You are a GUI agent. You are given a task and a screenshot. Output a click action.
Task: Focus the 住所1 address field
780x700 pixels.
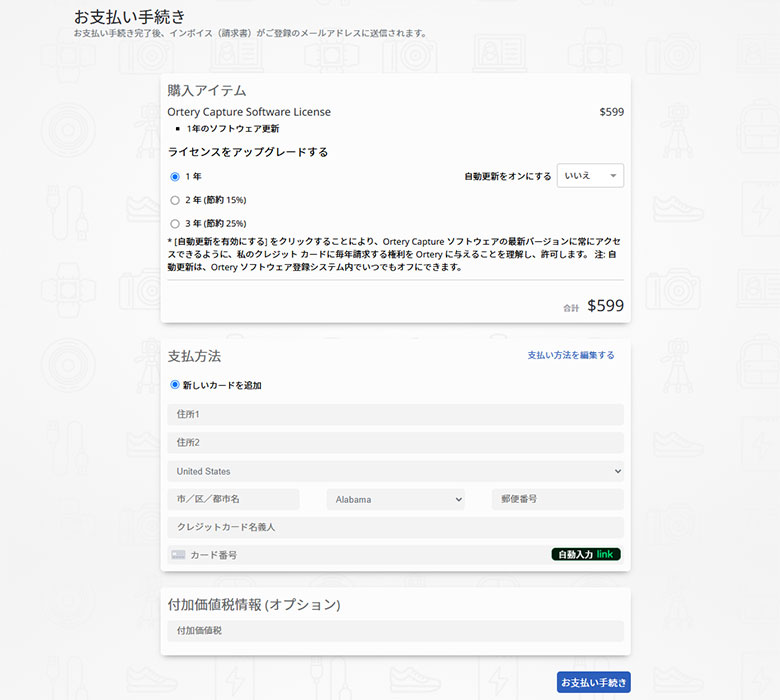coord(395,414)
